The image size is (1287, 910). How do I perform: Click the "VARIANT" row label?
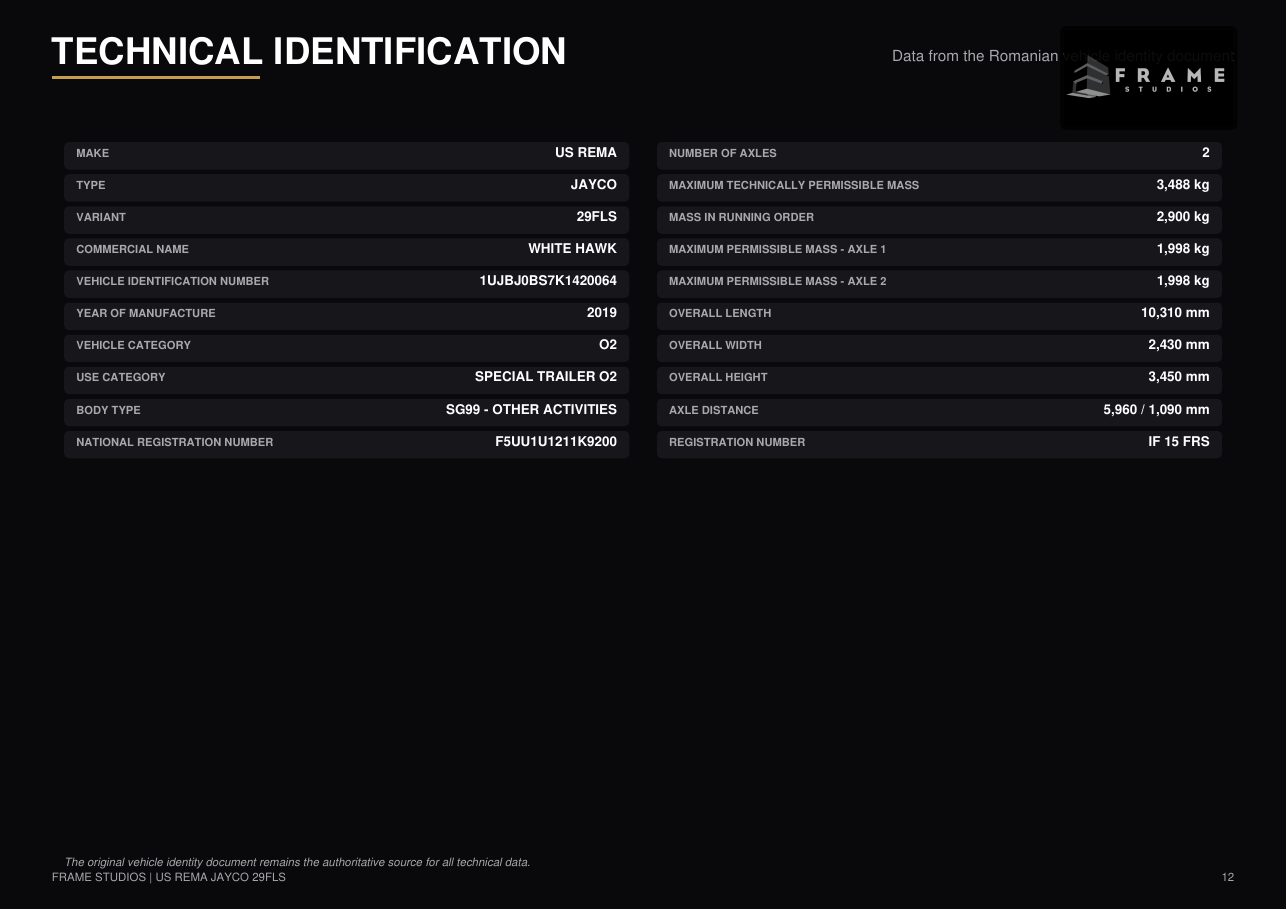click(101, 217)
